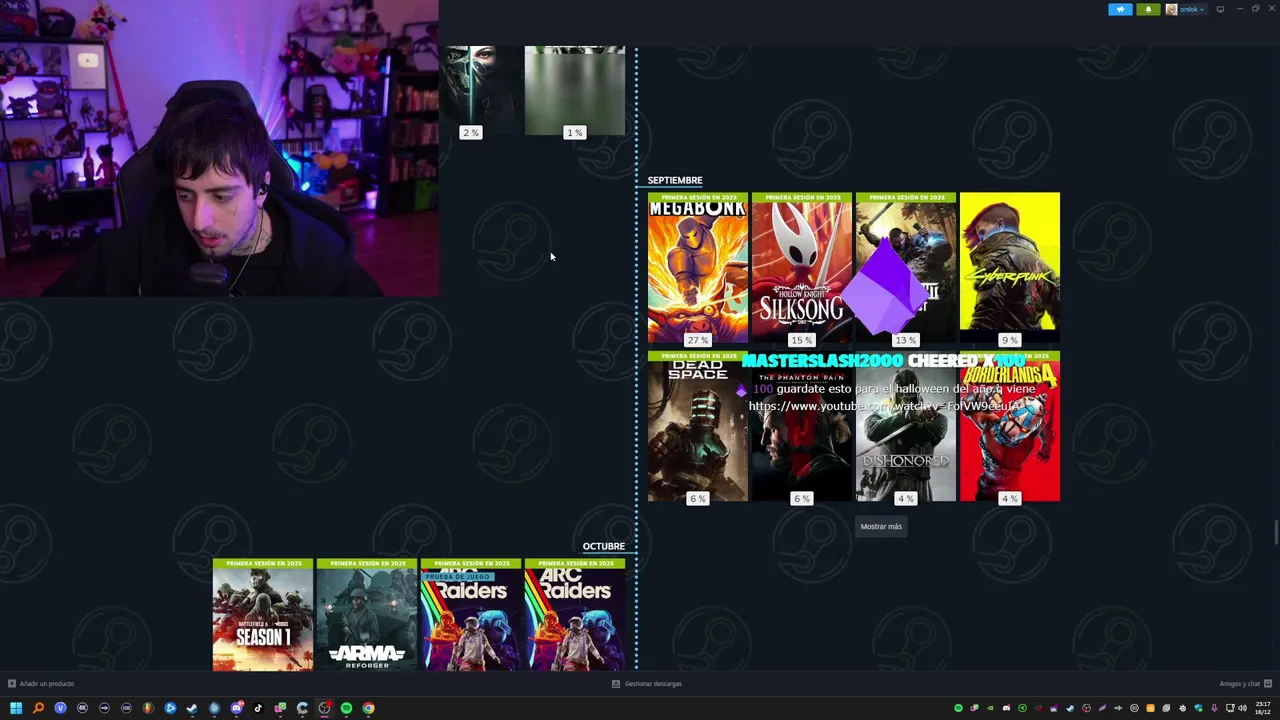This screenshot has height=720, width=1280.
Task: Open the Dead Space game cover
Action: [x=698, y=426]
